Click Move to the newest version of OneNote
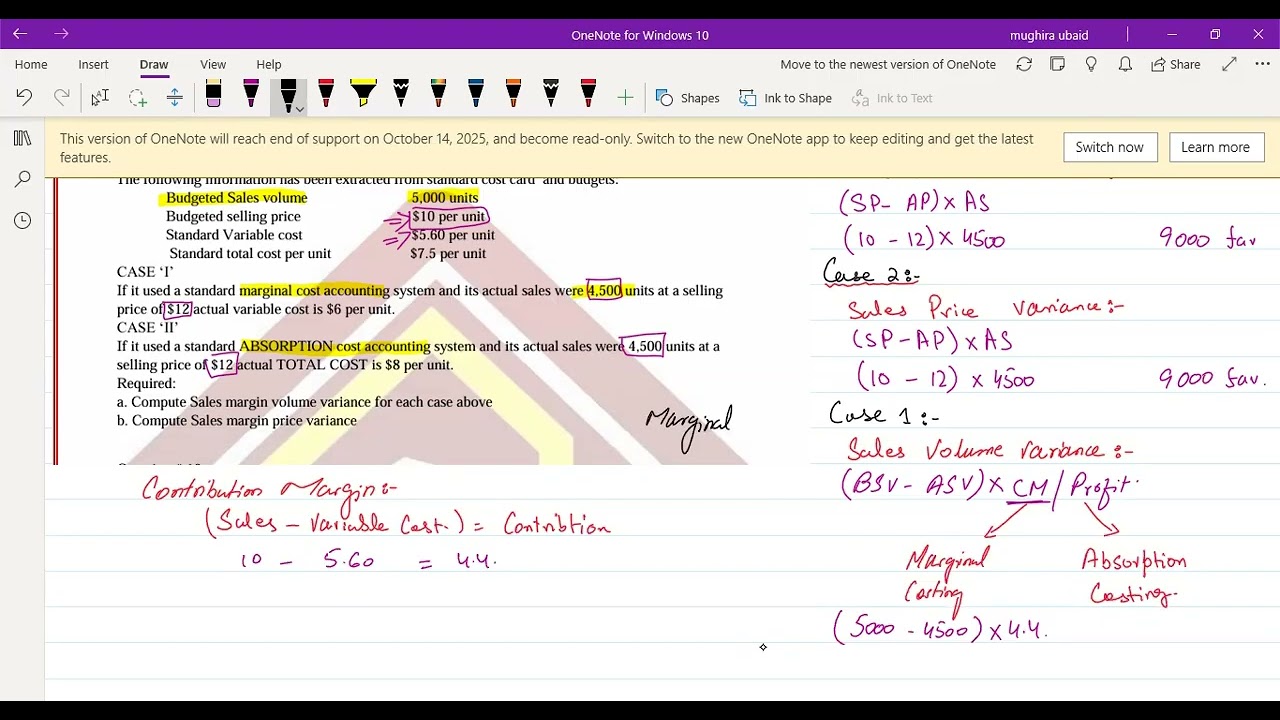The image size is (1280, 720). coord(888,64)
